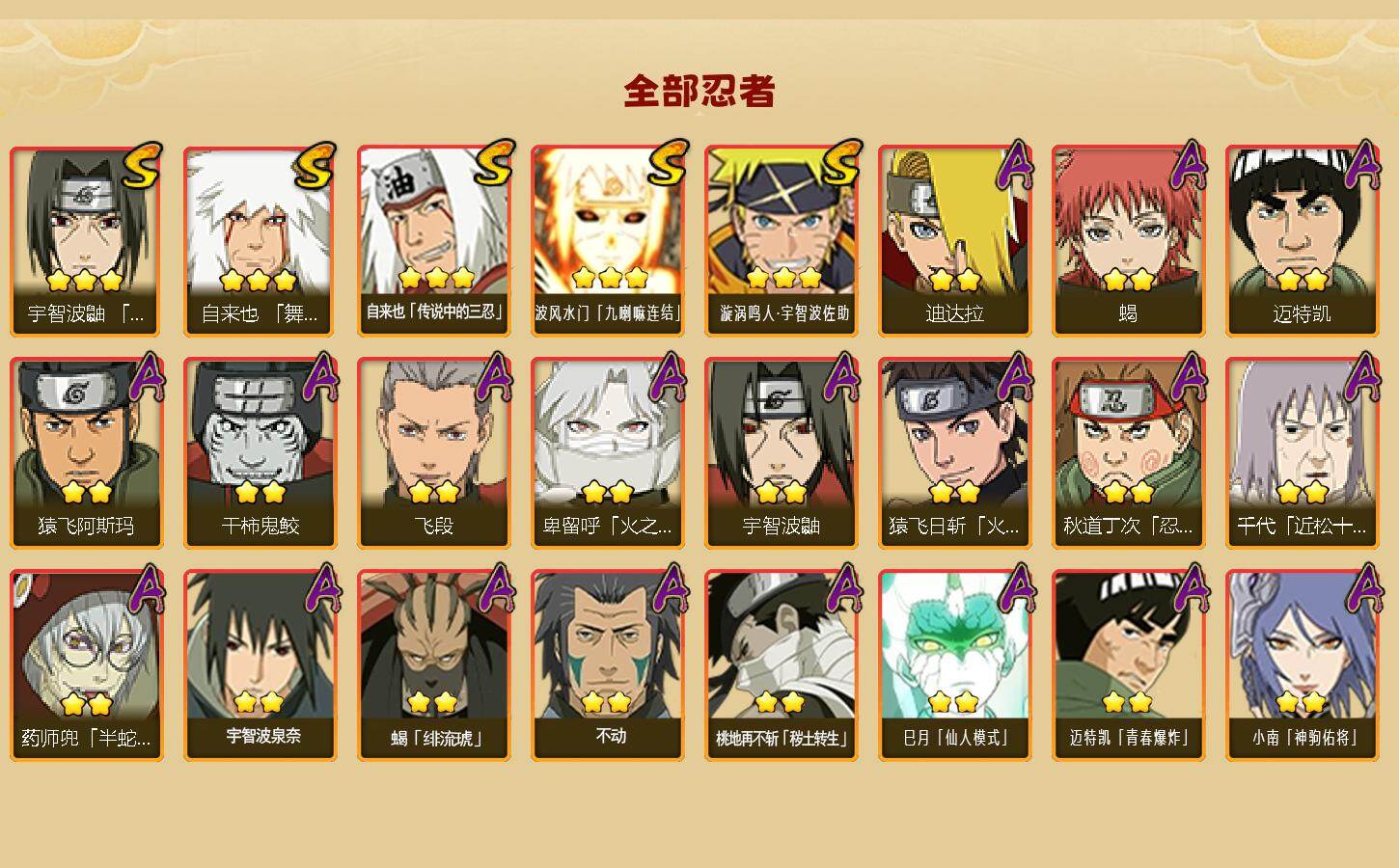Viewport: 1399px width, 868px height.
Task: Choose the 迈特凯 A-rank ninja card
Action: pyautogui.click(x=1302, y=241)
